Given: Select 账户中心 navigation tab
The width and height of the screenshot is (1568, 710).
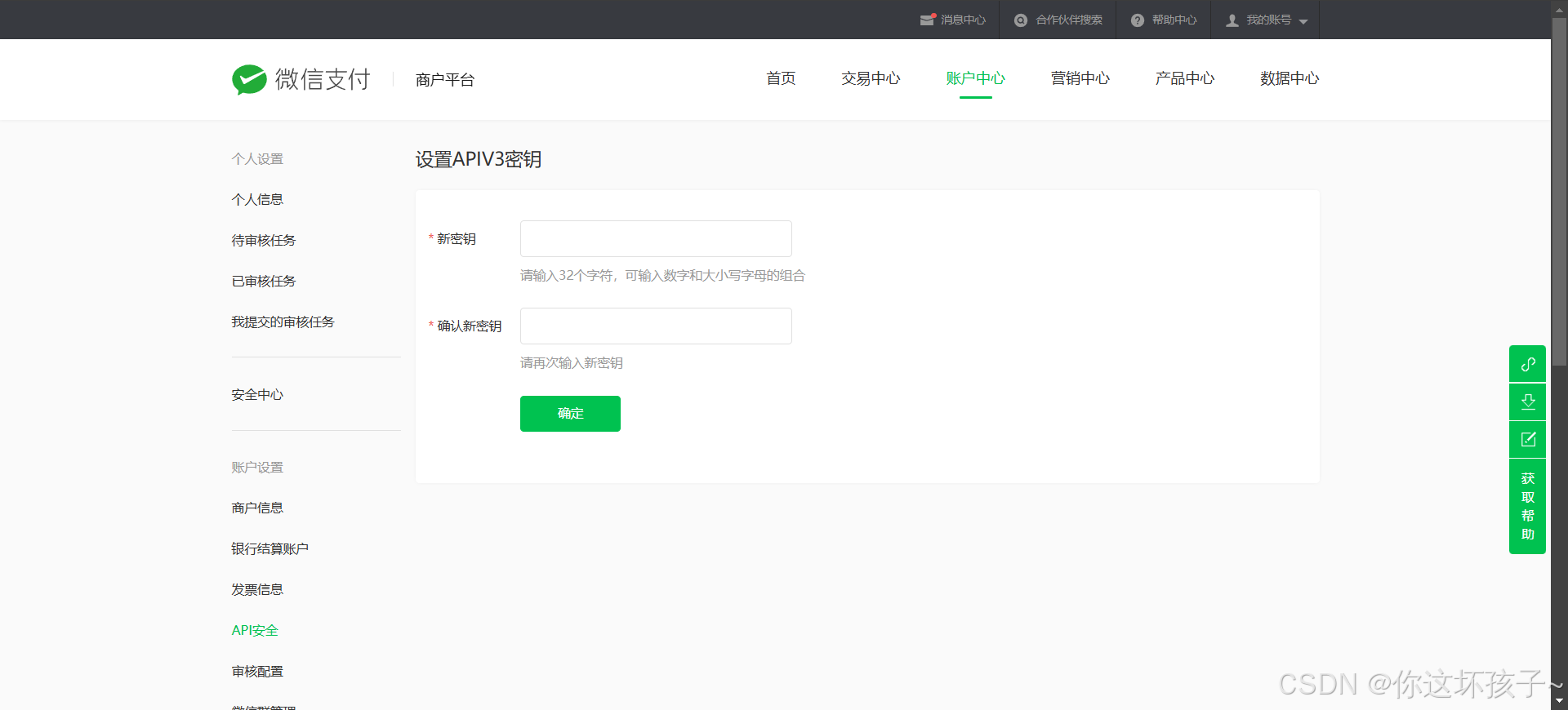Looking at the screenshot, I should [975, 78].
